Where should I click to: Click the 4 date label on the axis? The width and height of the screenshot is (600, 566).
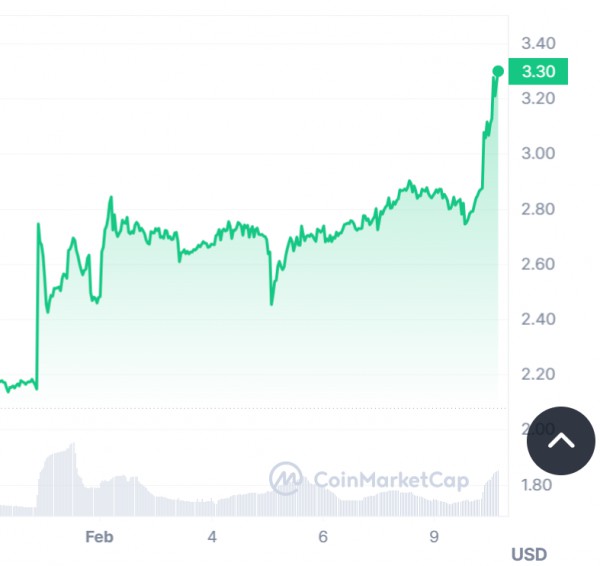[x=212, y=537]
